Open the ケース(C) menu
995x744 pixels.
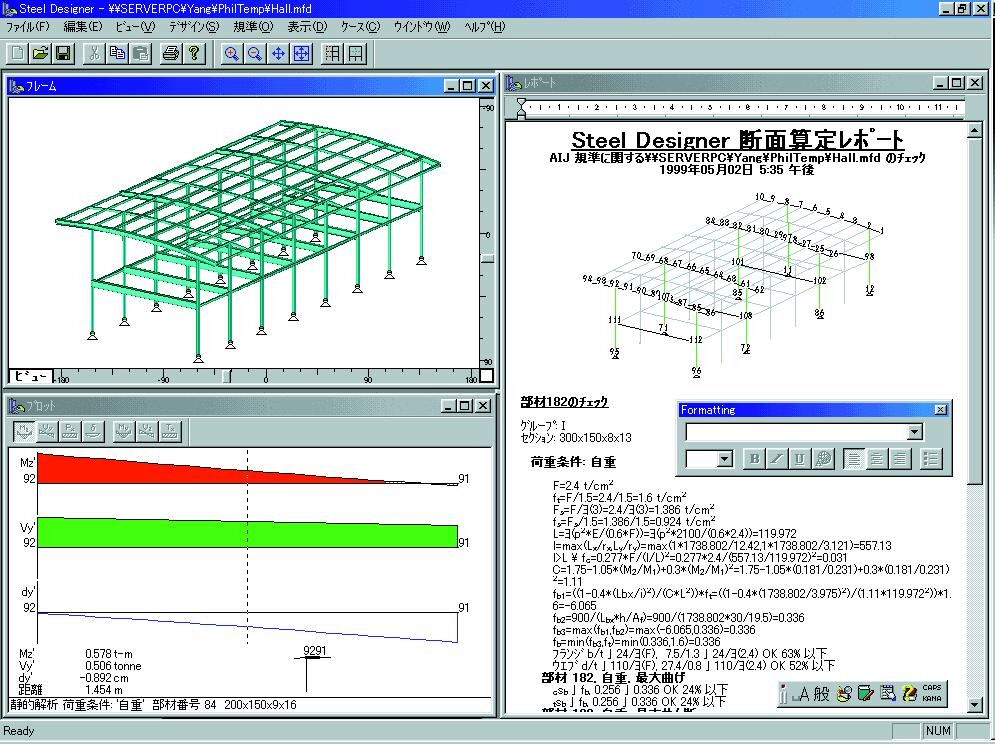pos(360,27)
